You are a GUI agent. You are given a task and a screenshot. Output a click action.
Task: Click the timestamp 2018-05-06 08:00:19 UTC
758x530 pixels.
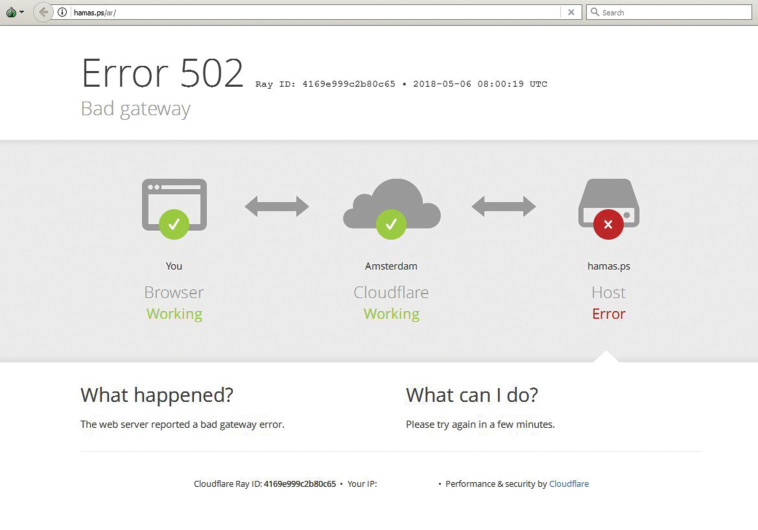point(480,84)
